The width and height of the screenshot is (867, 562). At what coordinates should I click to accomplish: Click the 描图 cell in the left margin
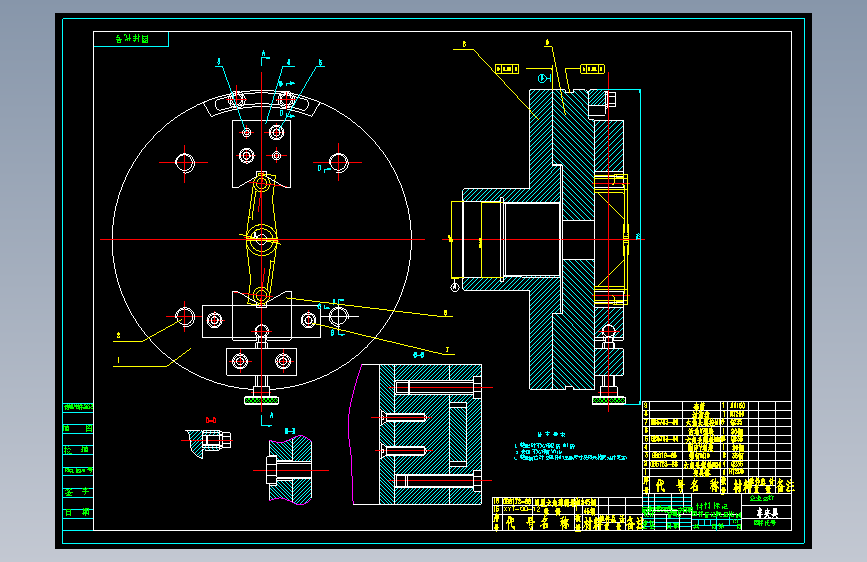[78, 429]
